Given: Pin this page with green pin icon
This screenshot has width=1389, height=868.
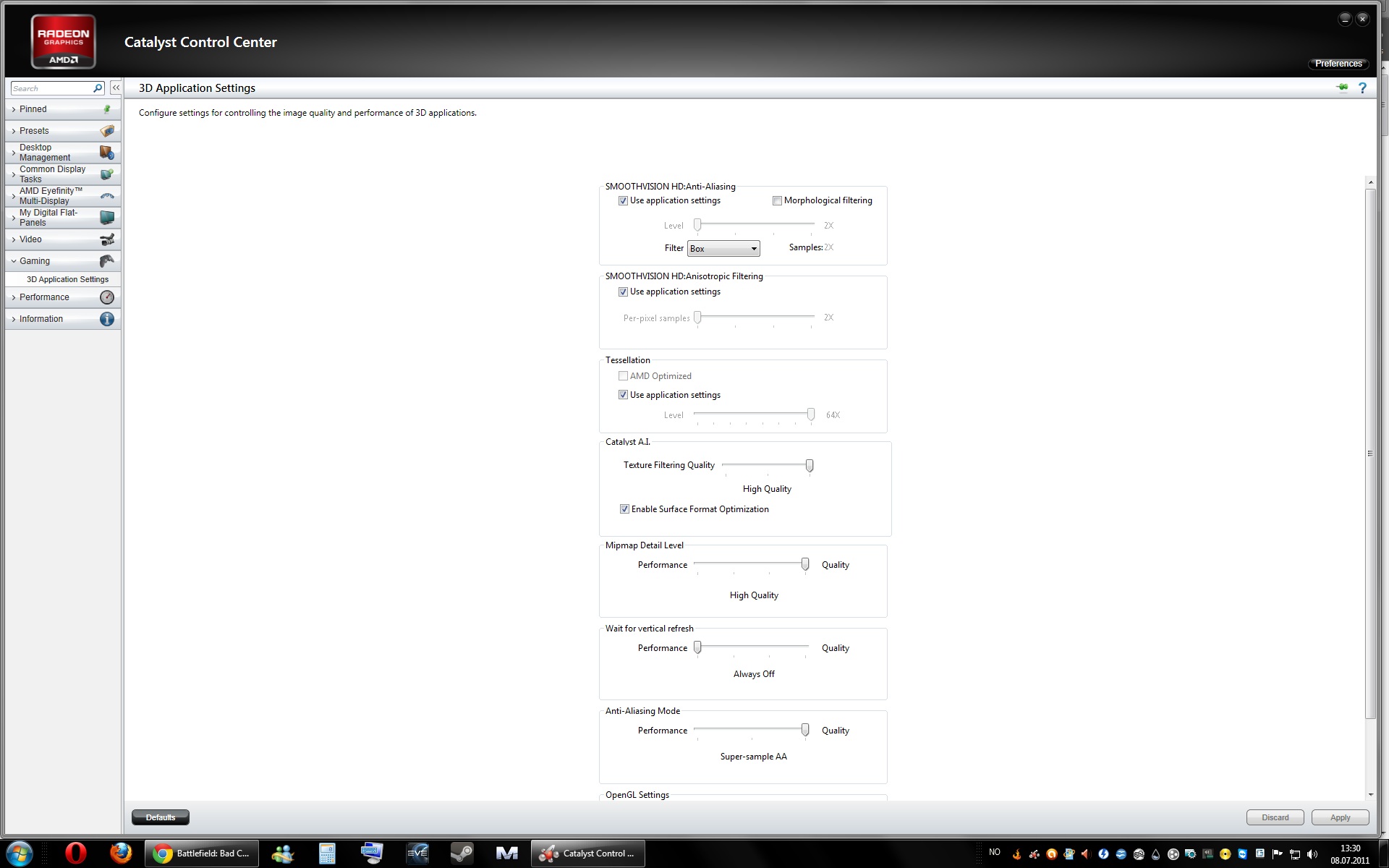Looking at the screenshot, I should click(x=1343, y=88).
